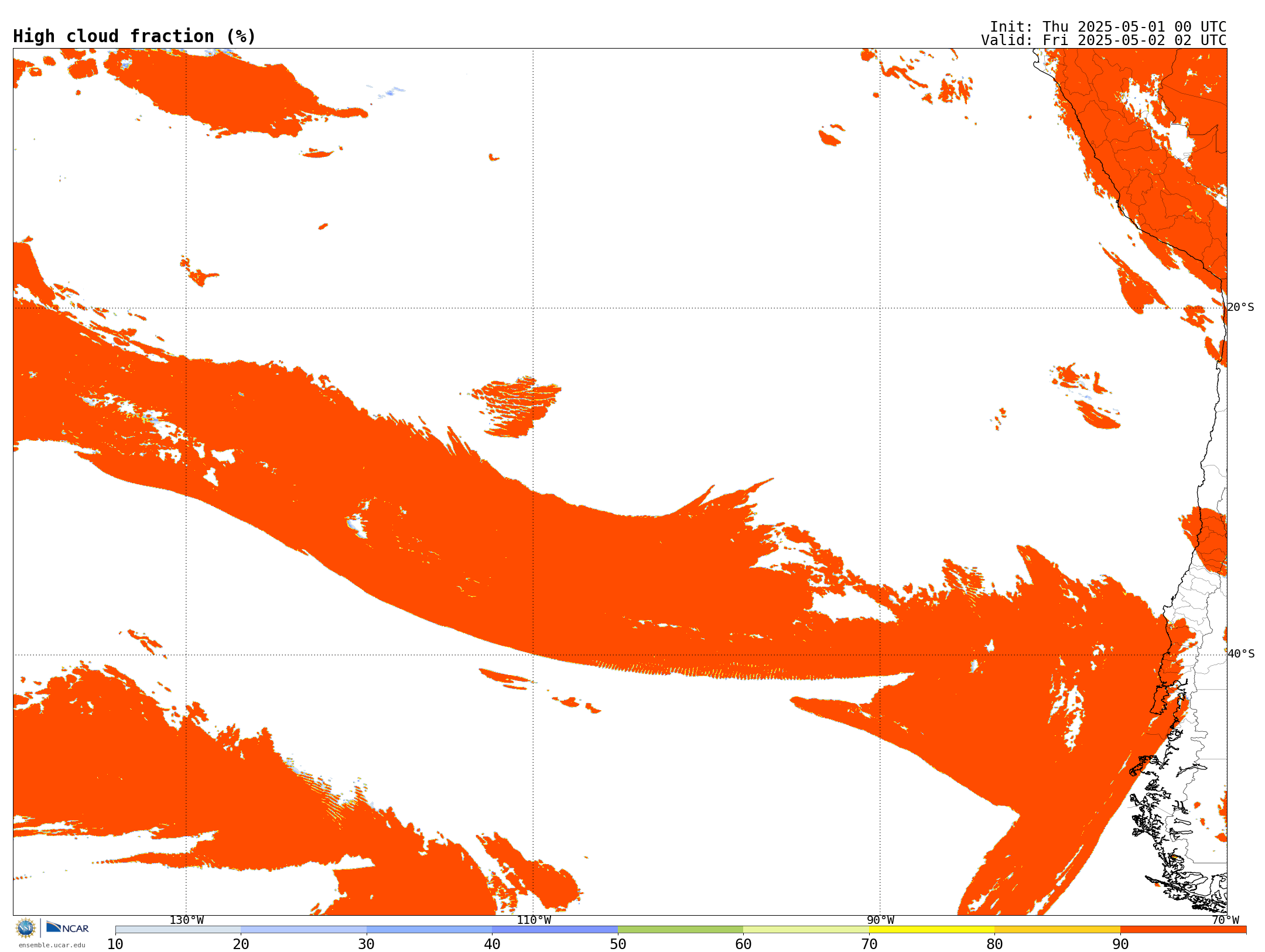Image resolution: width=1265 pixels, height=952 pixels.
Task: Click the 70°W longitude label
Action: pyautogui.click(x=1225, y=920)
